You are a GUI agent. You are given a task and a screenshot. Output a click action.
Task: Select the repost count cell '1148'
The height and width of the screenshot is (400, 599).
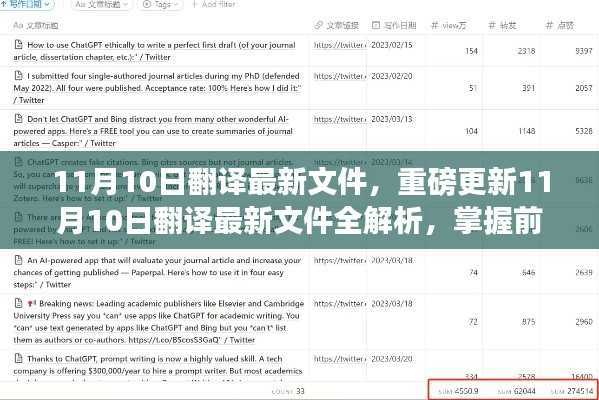coord(527,131)
